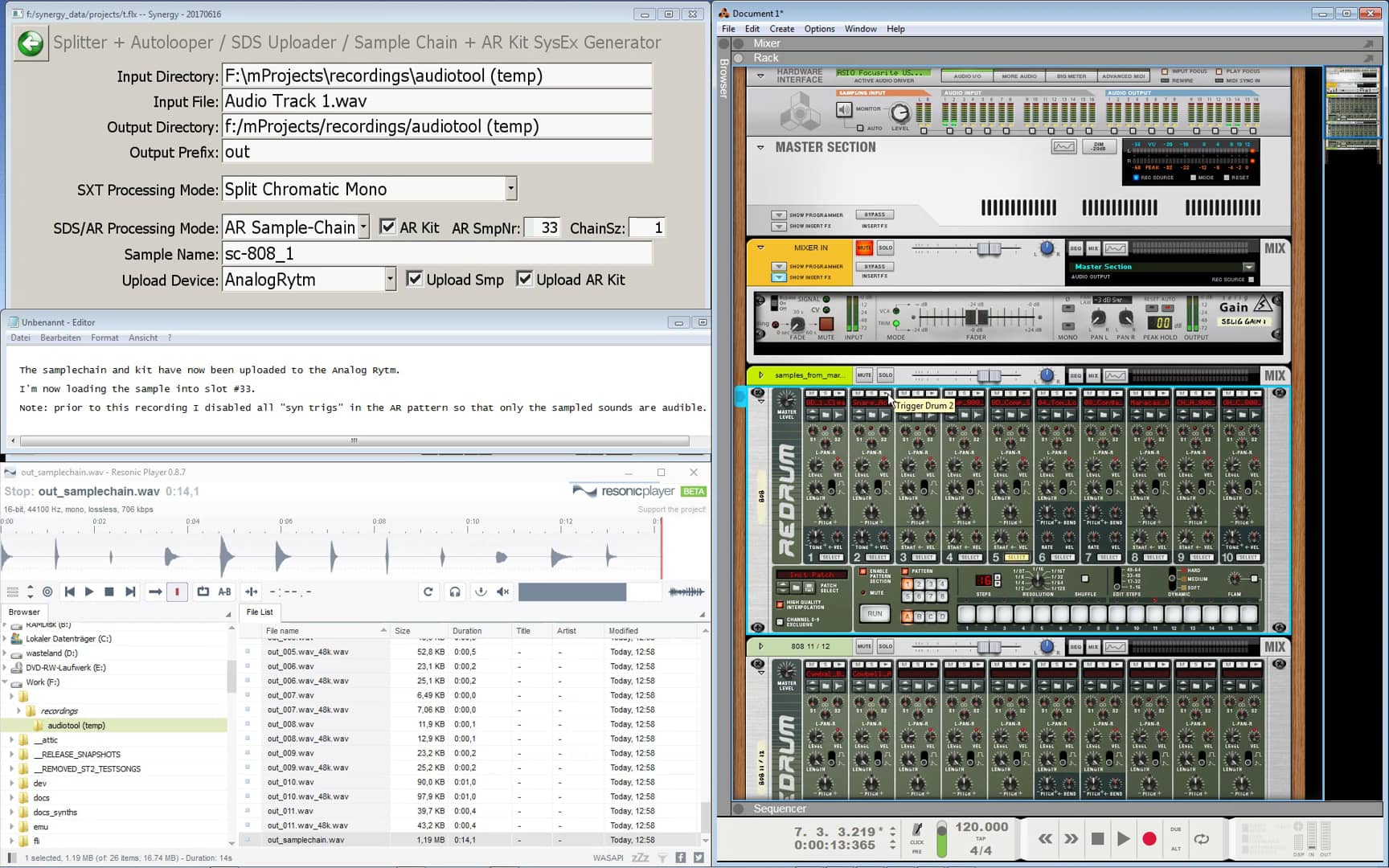The width and height of the screenshot is (1389, 868).
Task: Open the Options menu in Reason
Action: [x=819, y=29]
